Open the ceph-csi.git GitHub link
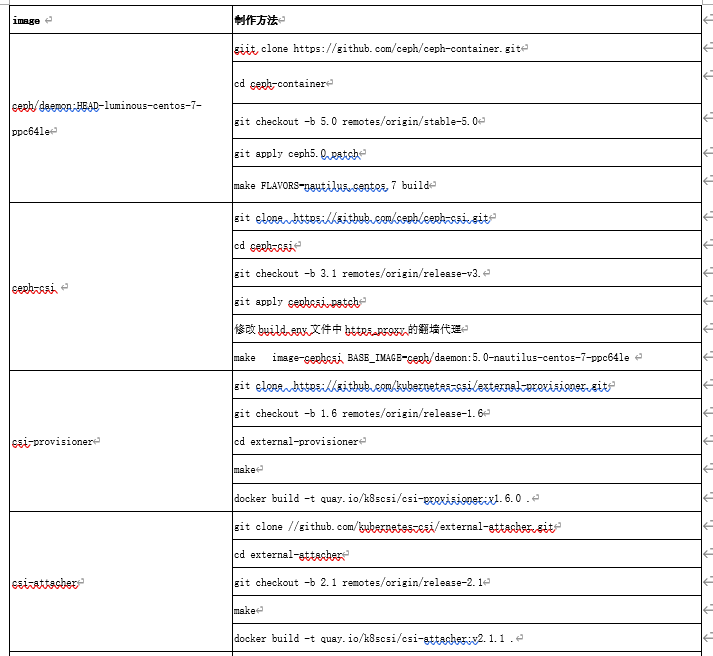Image resolution: width=713 pixels, height=656 pixels. (391, 218)
